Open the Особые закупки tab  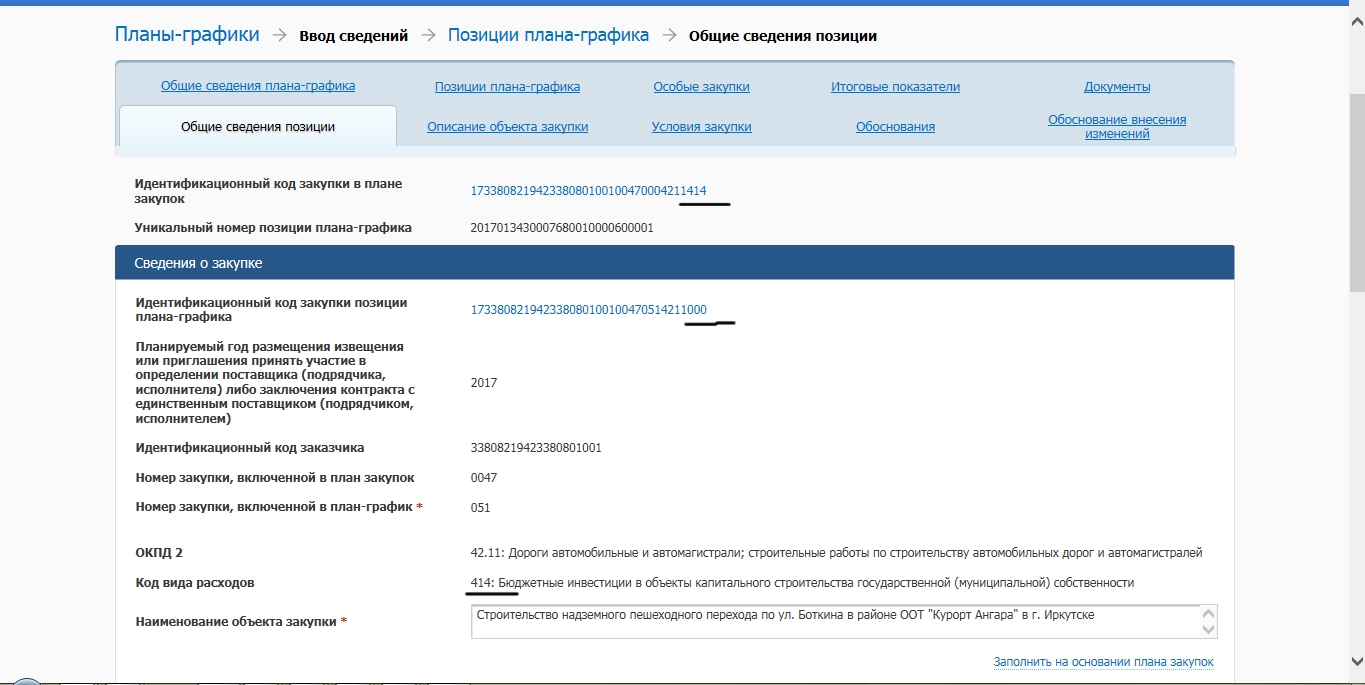coord(701,87)
